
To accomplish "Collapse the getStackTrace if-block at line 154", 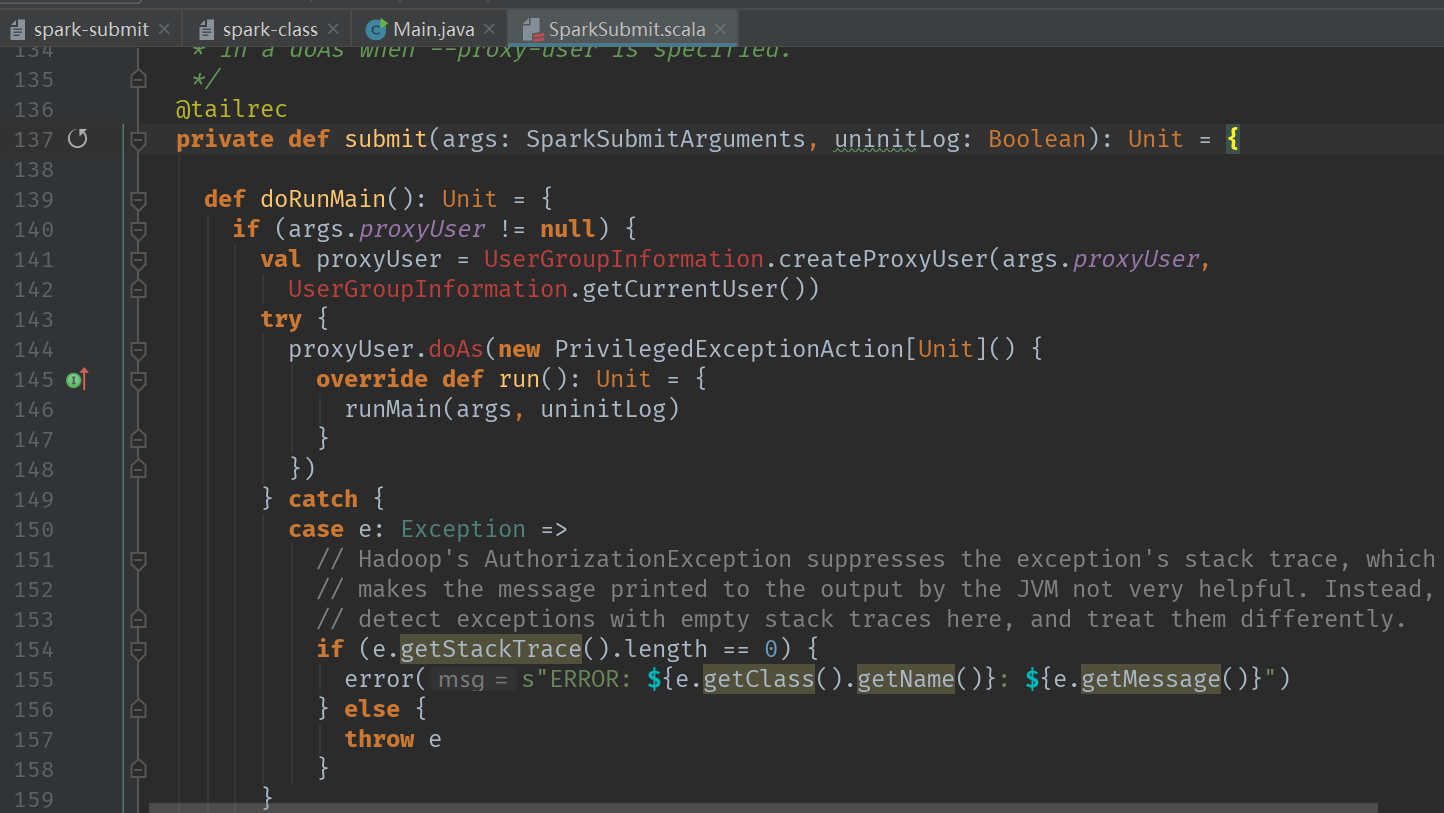I will coord(139,649).
